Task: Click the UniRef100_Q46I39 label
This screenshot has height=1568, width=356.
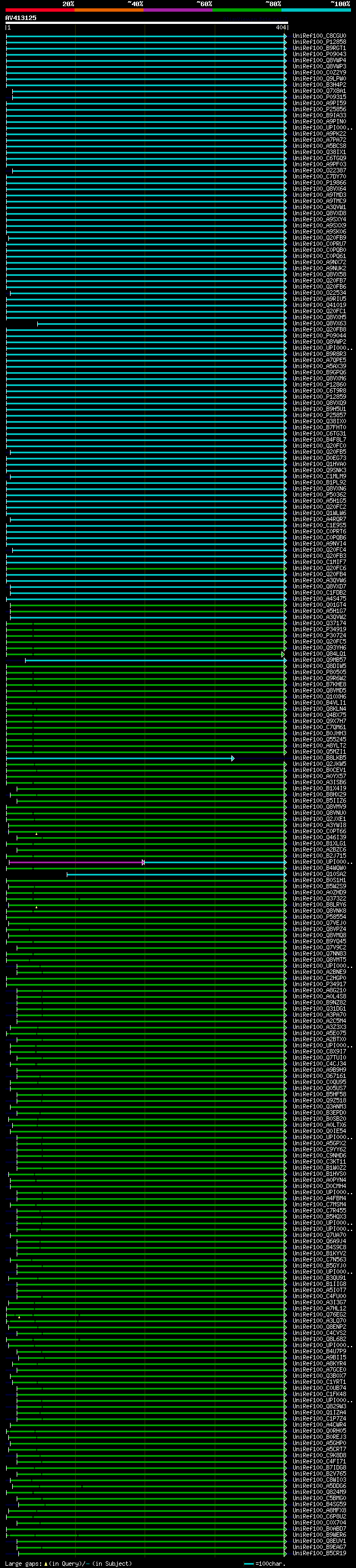Action: (319, 838)
